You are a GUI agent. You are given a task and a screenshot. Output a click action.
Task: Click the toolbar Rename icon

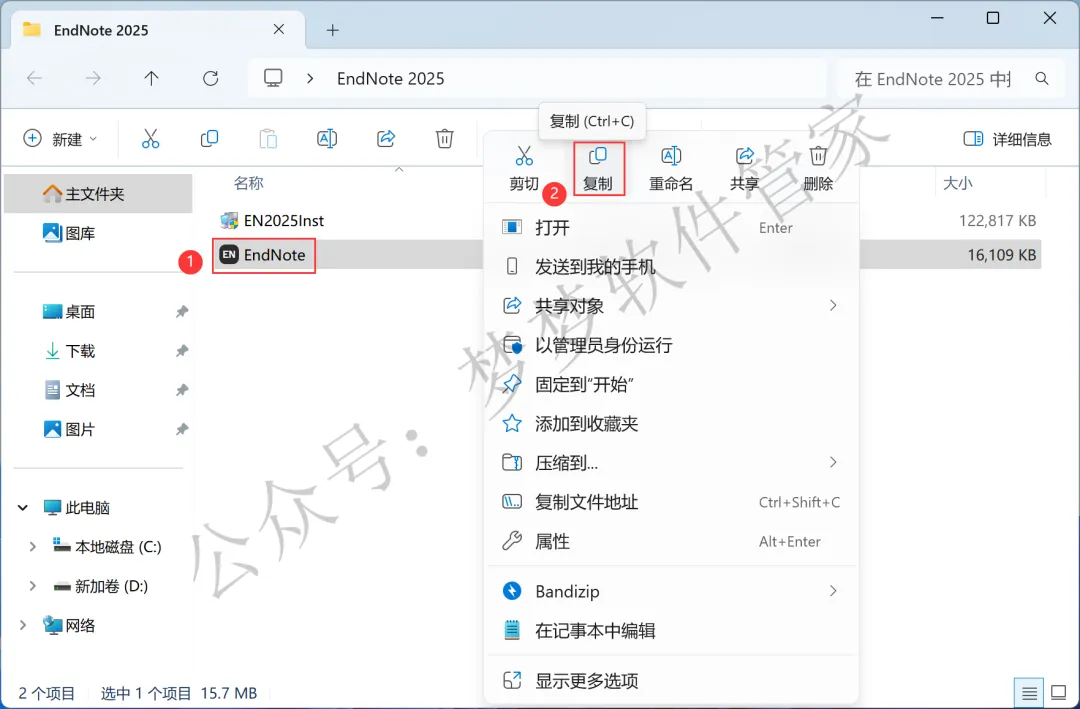click(326, 138)
